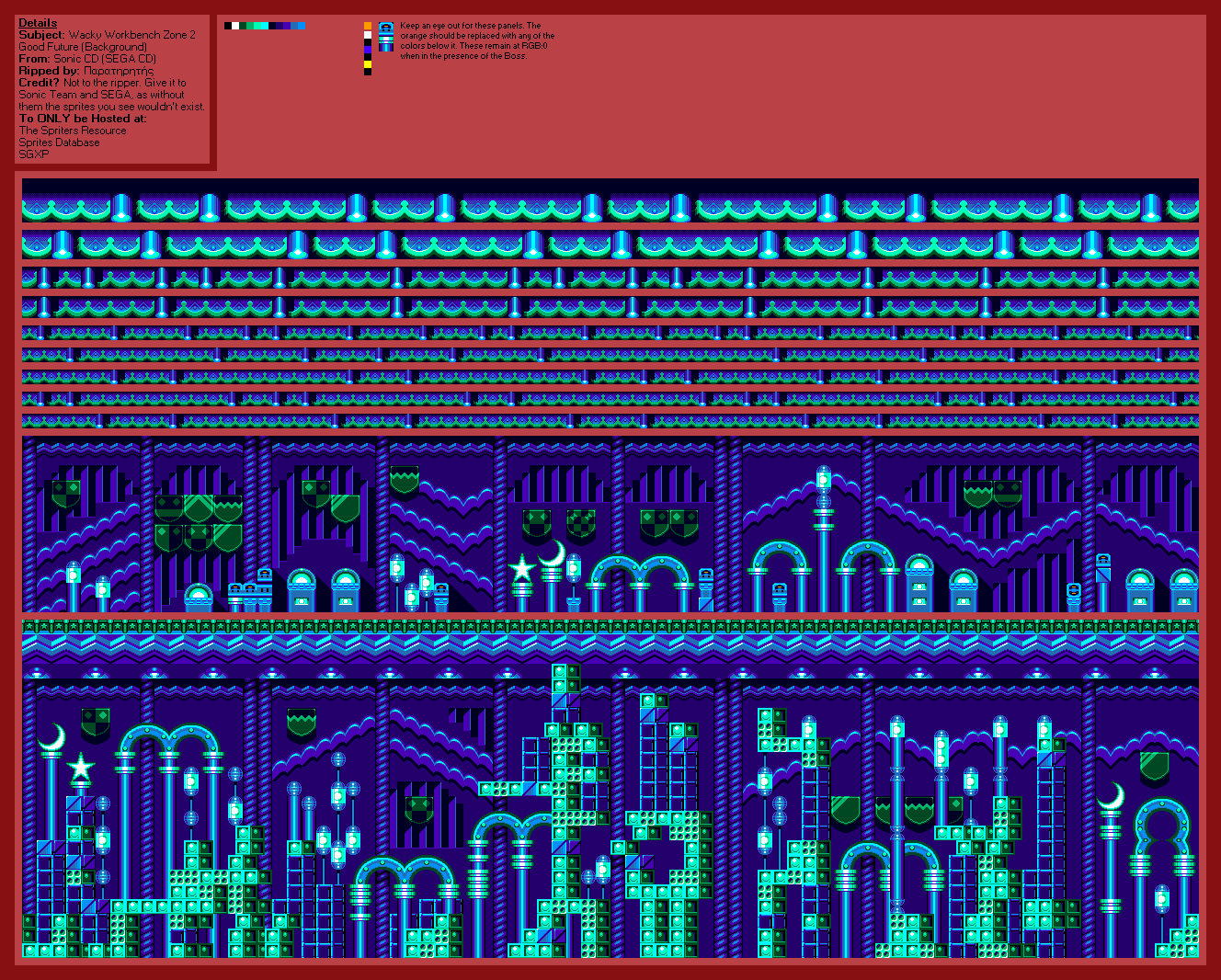Click the 'Ripped by:' label
Viewport: 1221px width, 980px height.
(x=50, y=71)
